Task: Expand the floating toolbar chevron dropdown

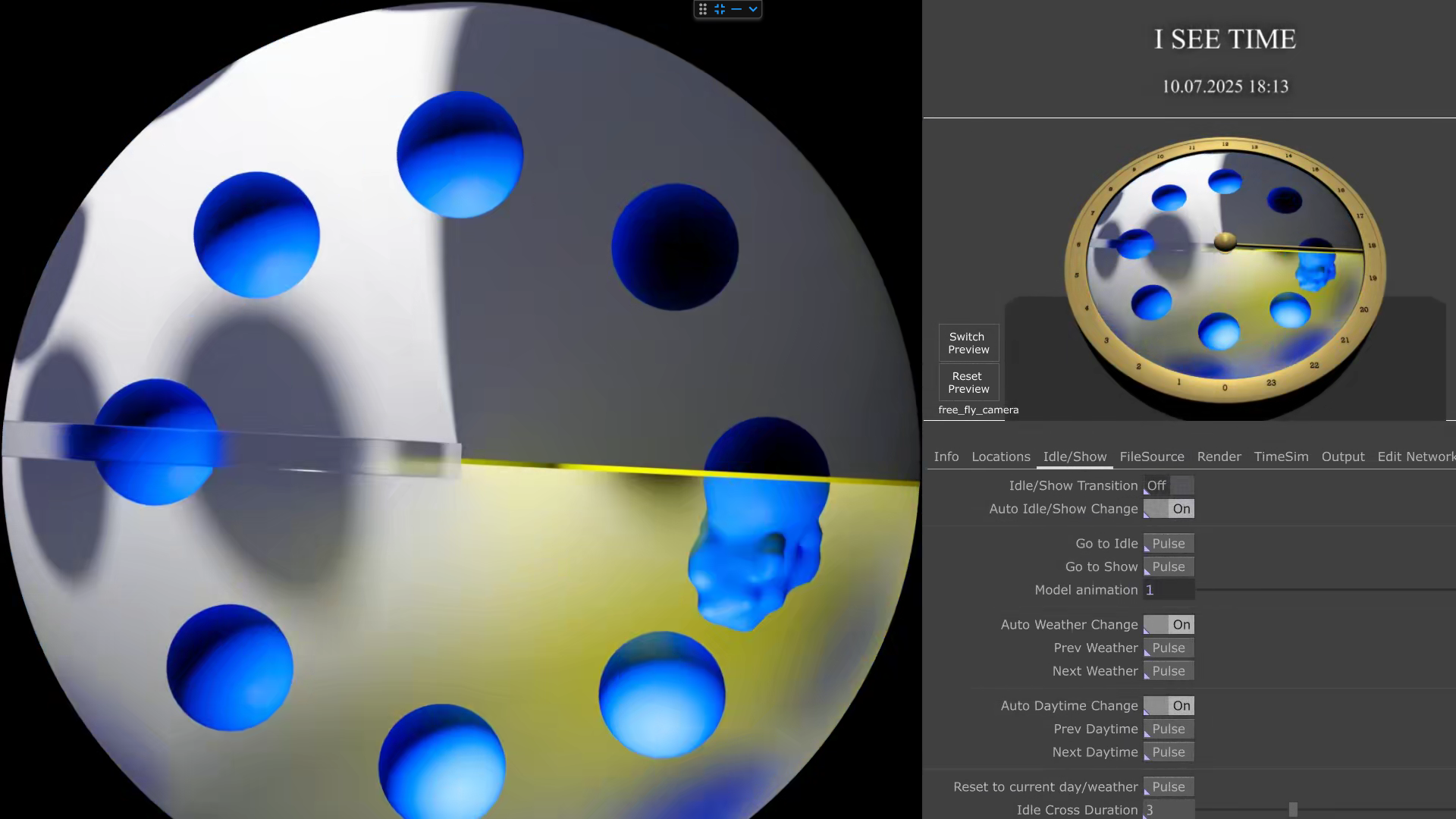Action: click(753, 9)
